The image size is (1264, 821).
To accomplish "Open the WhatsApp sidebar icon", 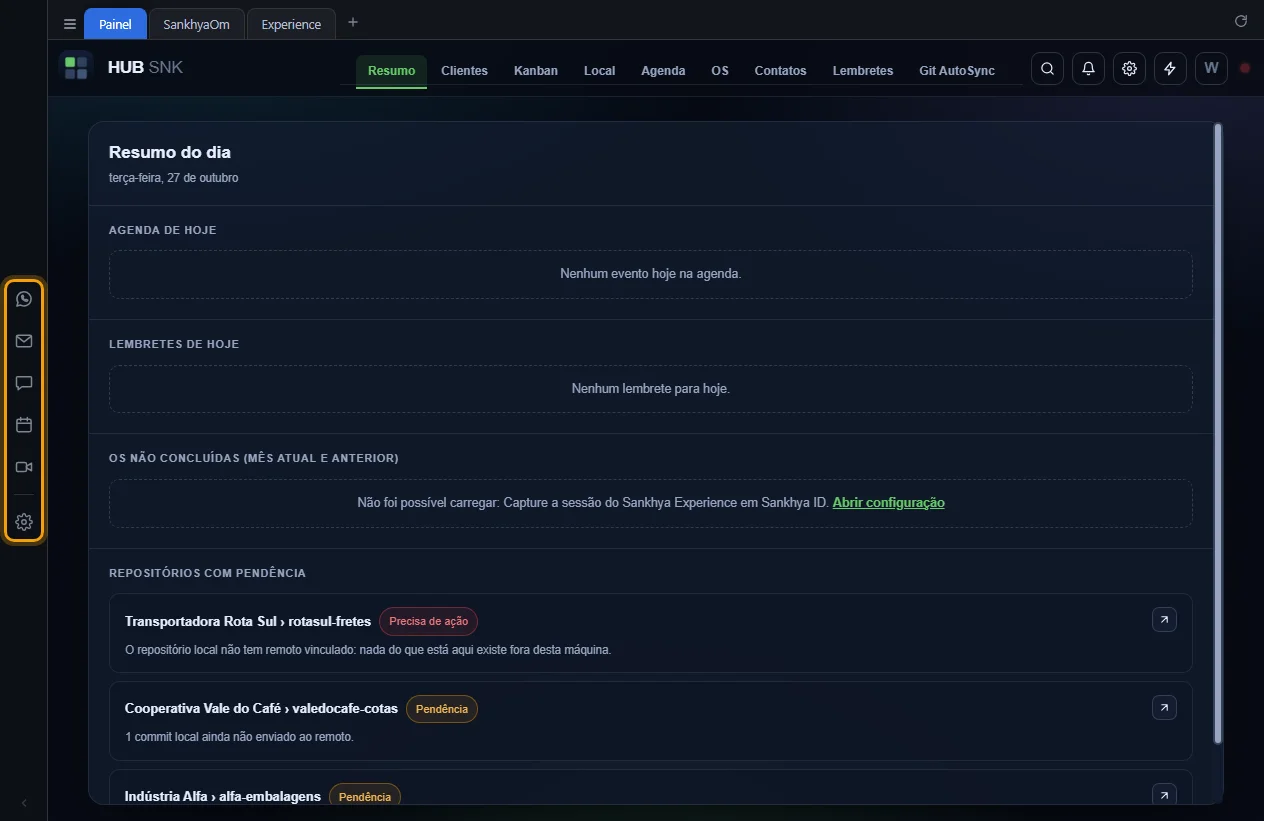I will 24,299.
